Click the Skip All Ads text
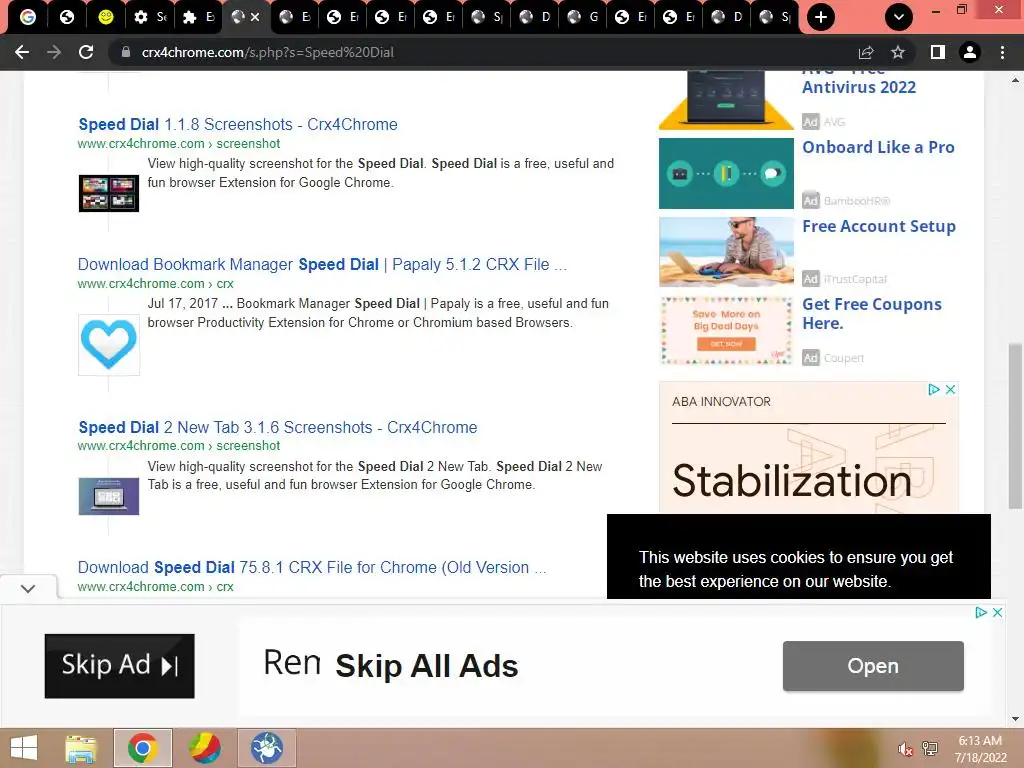This screenshot has height=768, width=1024. [426, 666]
